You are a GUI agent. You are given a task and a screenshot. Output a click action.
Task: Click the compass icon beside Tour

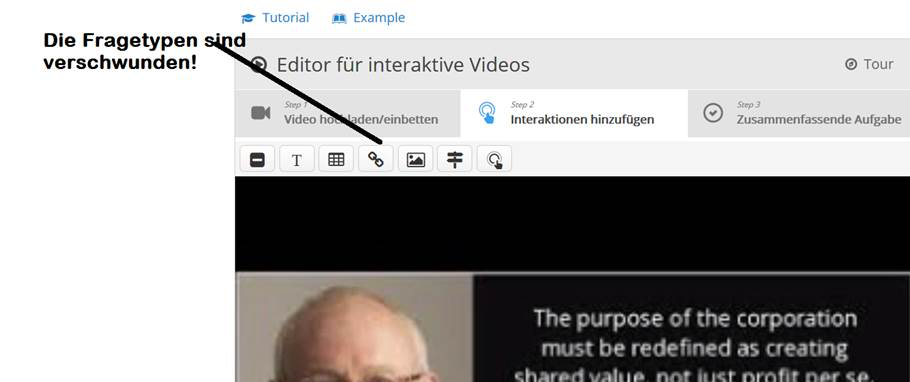point(851,64)
